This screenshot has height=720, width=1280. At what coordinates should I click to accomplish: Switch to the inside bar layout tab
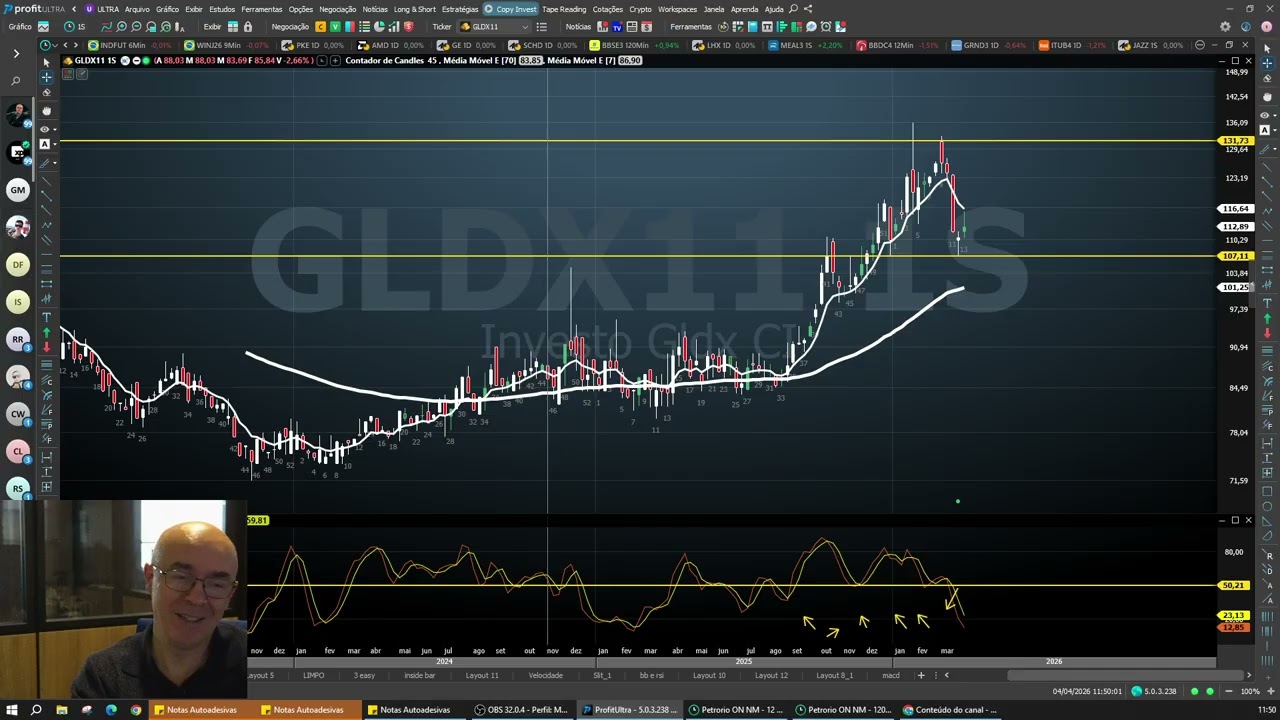pyautogui.click(x=419, y=675)
